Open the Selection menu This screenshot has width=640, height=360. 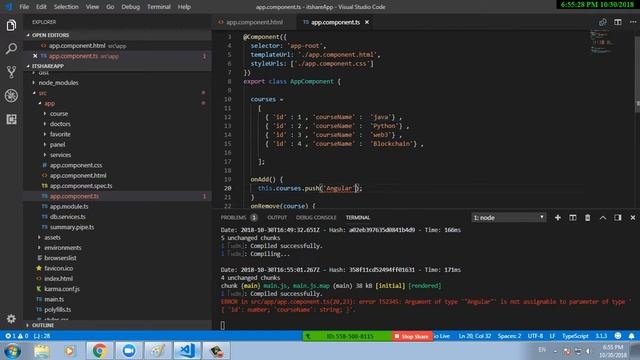click(x=66, y=7)
